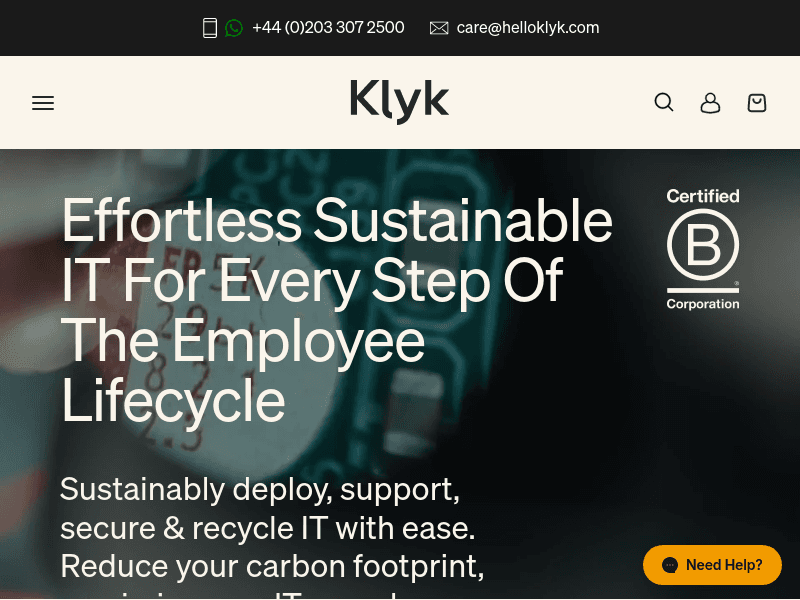Go home via the Klyk logo
The width and height of the screenshot is (800, 600).
(x=399, y=102)
